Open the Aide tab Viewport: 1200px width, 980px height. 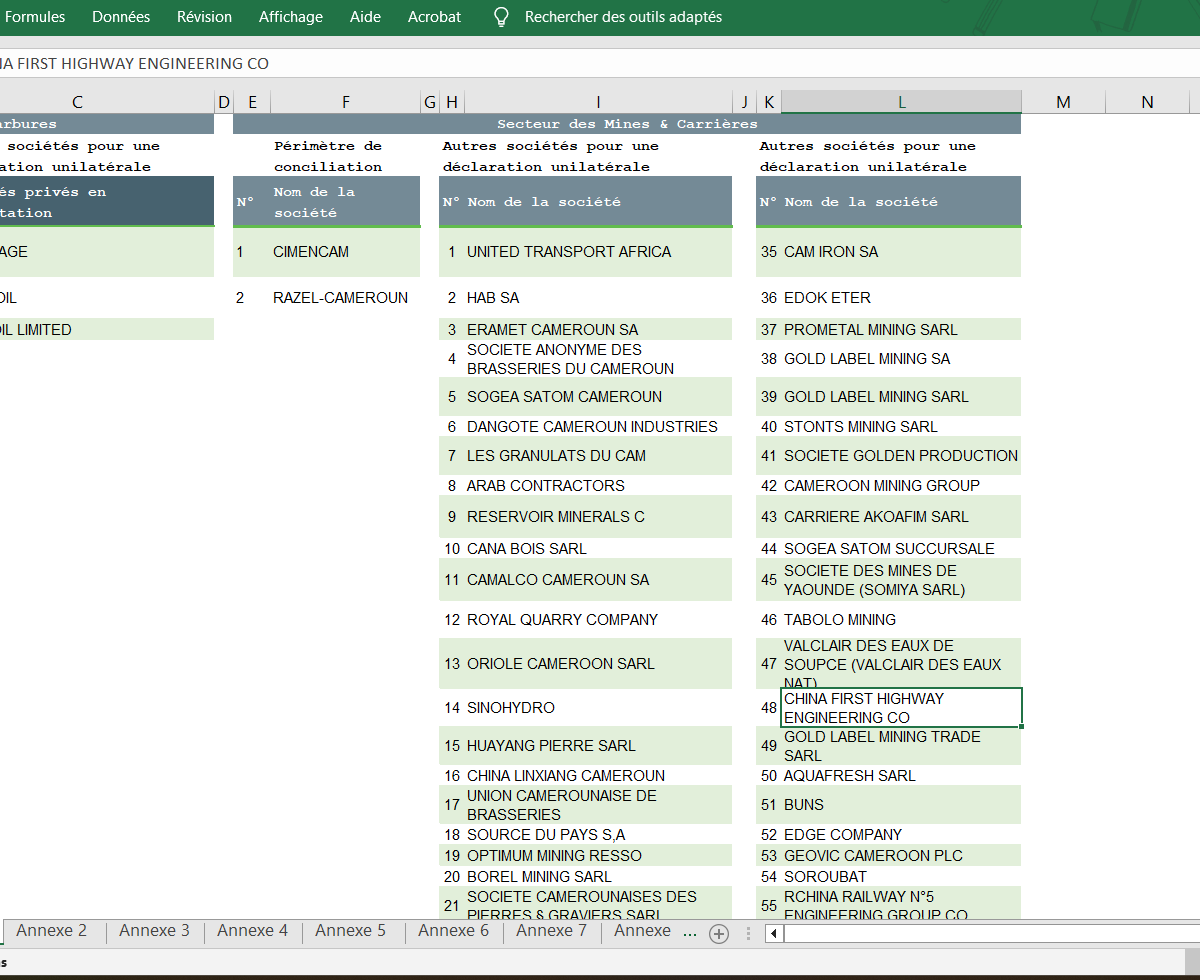click(x=365, y=17)
